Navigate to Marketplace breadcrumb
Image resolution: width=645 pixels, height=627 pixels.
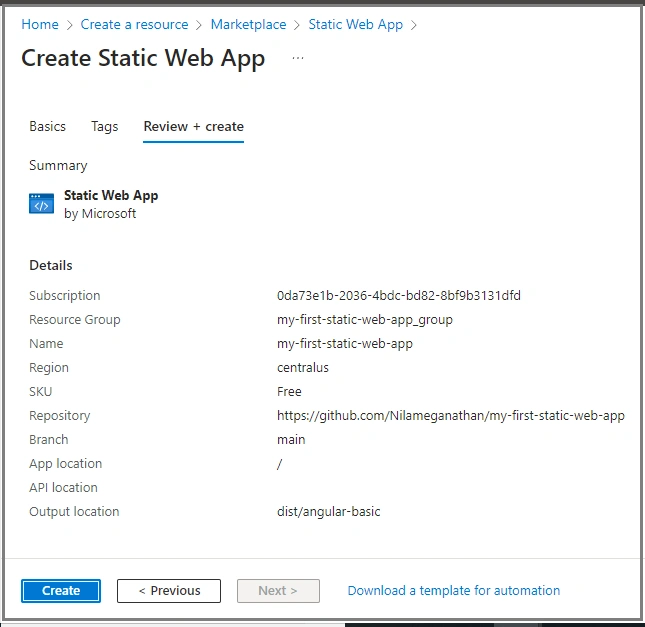248,24
